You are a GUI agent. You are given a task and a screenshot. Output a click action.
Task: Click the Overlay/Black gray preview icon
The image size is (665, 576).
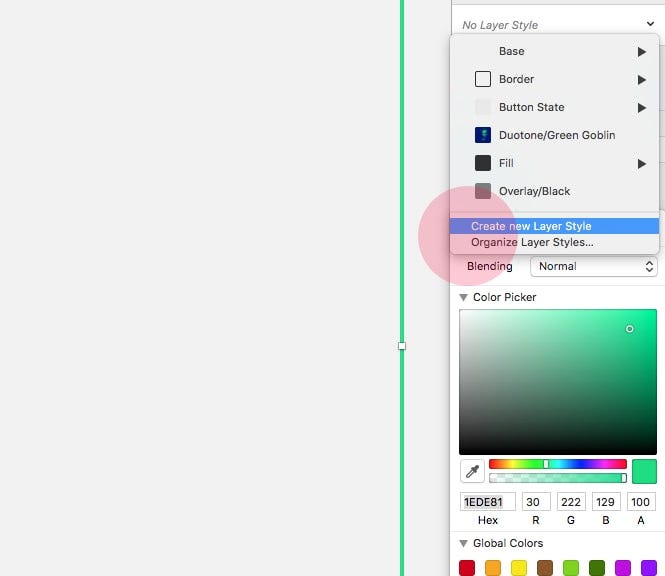pyautogui.click(x=483, y=191)
